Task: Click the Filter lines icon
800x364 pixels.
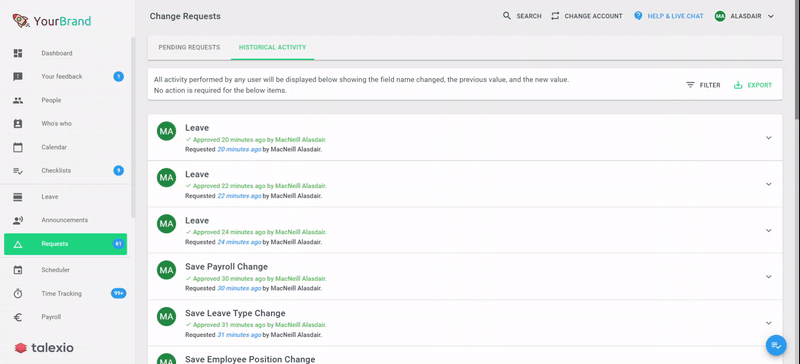Action: point(690,85)
